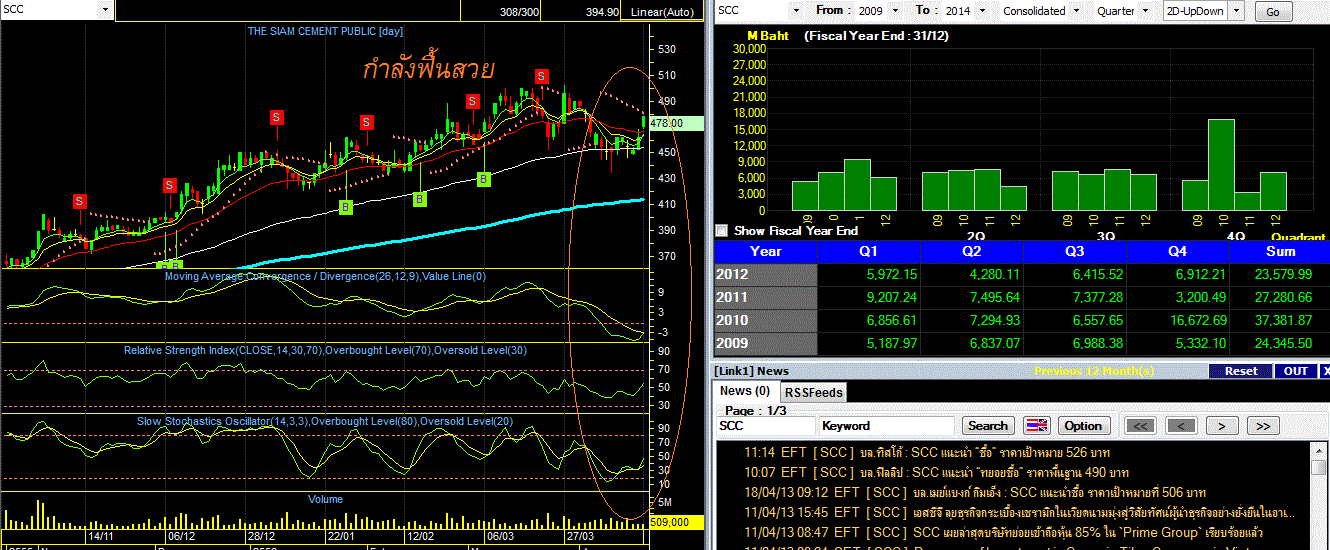Click the news Search button

click(988, 425)
